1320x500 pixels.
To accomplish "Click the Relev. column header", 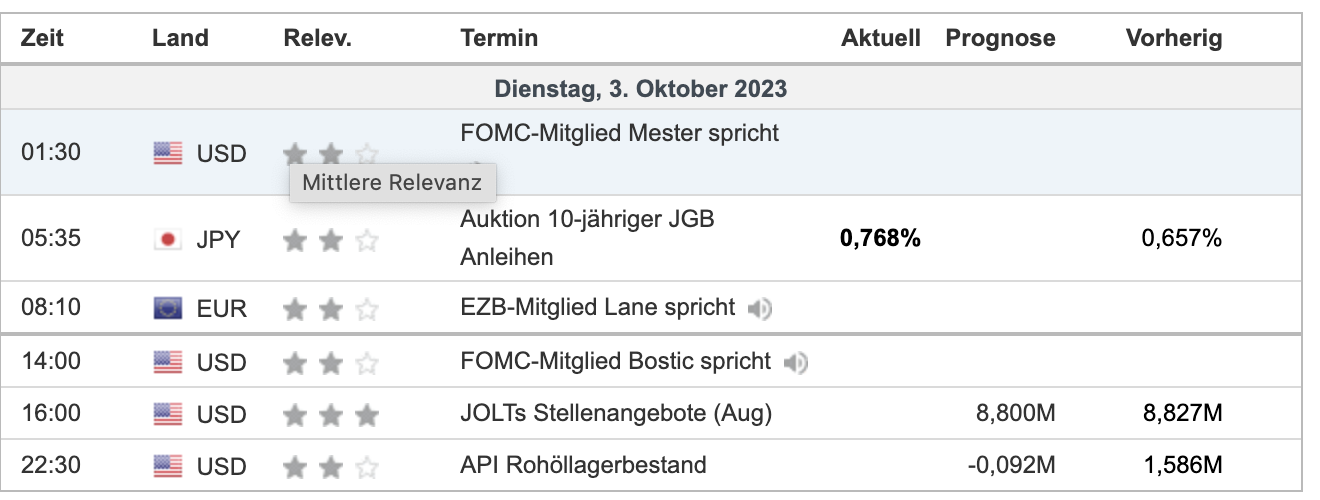I will 317,38.
